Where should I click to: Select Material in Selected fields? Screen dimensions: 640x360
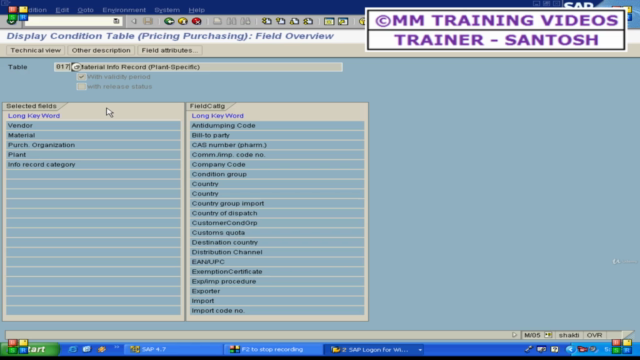pyautogui.click(x=93, y=135)
